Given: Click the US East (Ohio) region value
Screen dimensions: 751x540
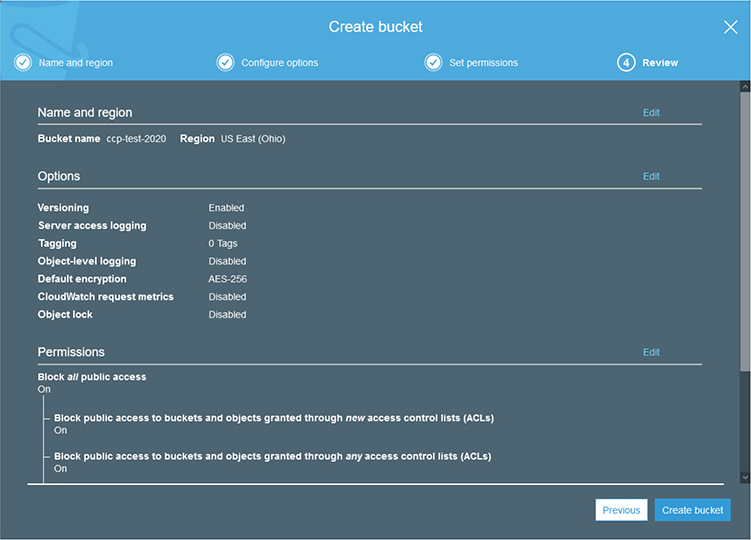Looking at the screenshot, I should 253,139.
